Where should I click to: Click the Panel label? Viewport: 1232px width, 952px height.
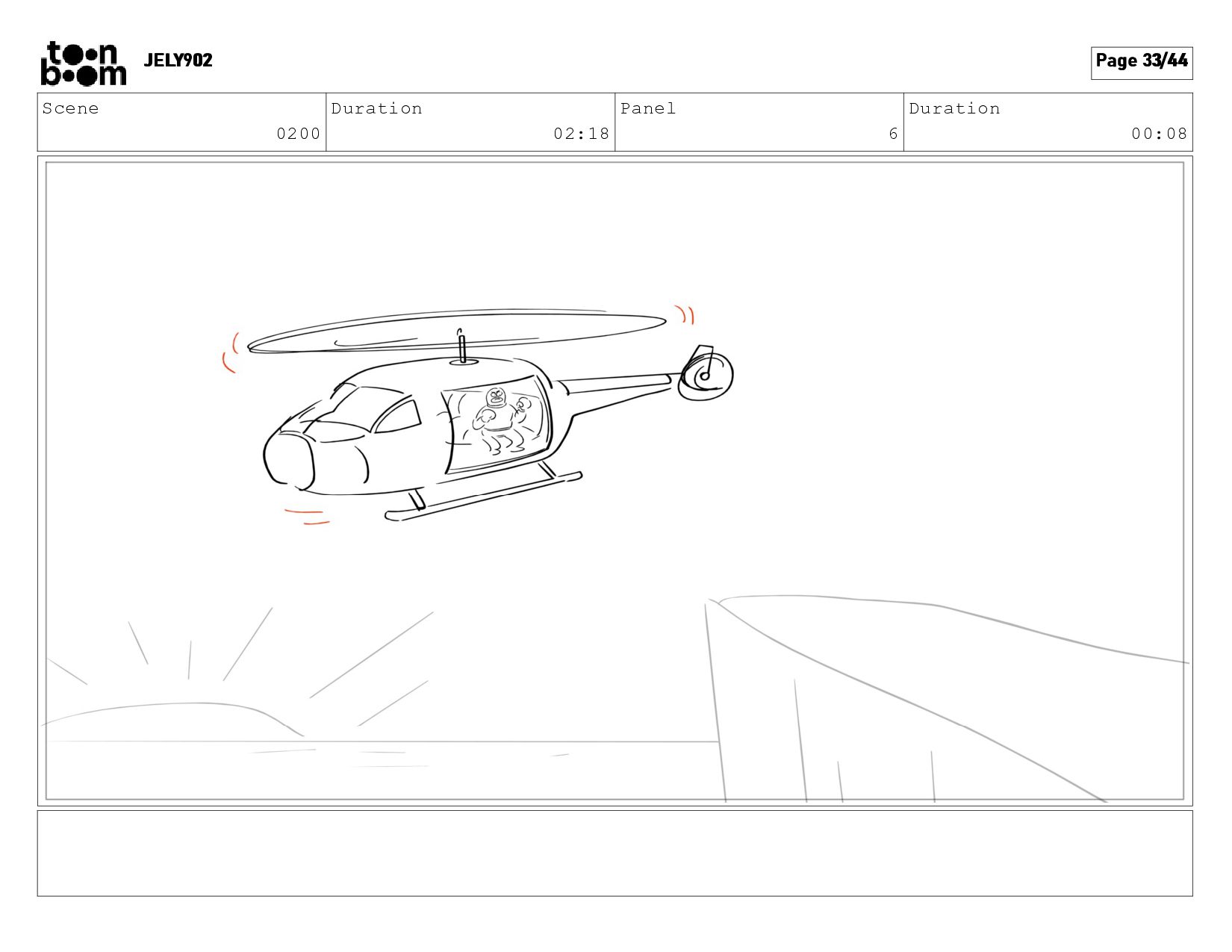pyautogui.click(x=647, y=108)
